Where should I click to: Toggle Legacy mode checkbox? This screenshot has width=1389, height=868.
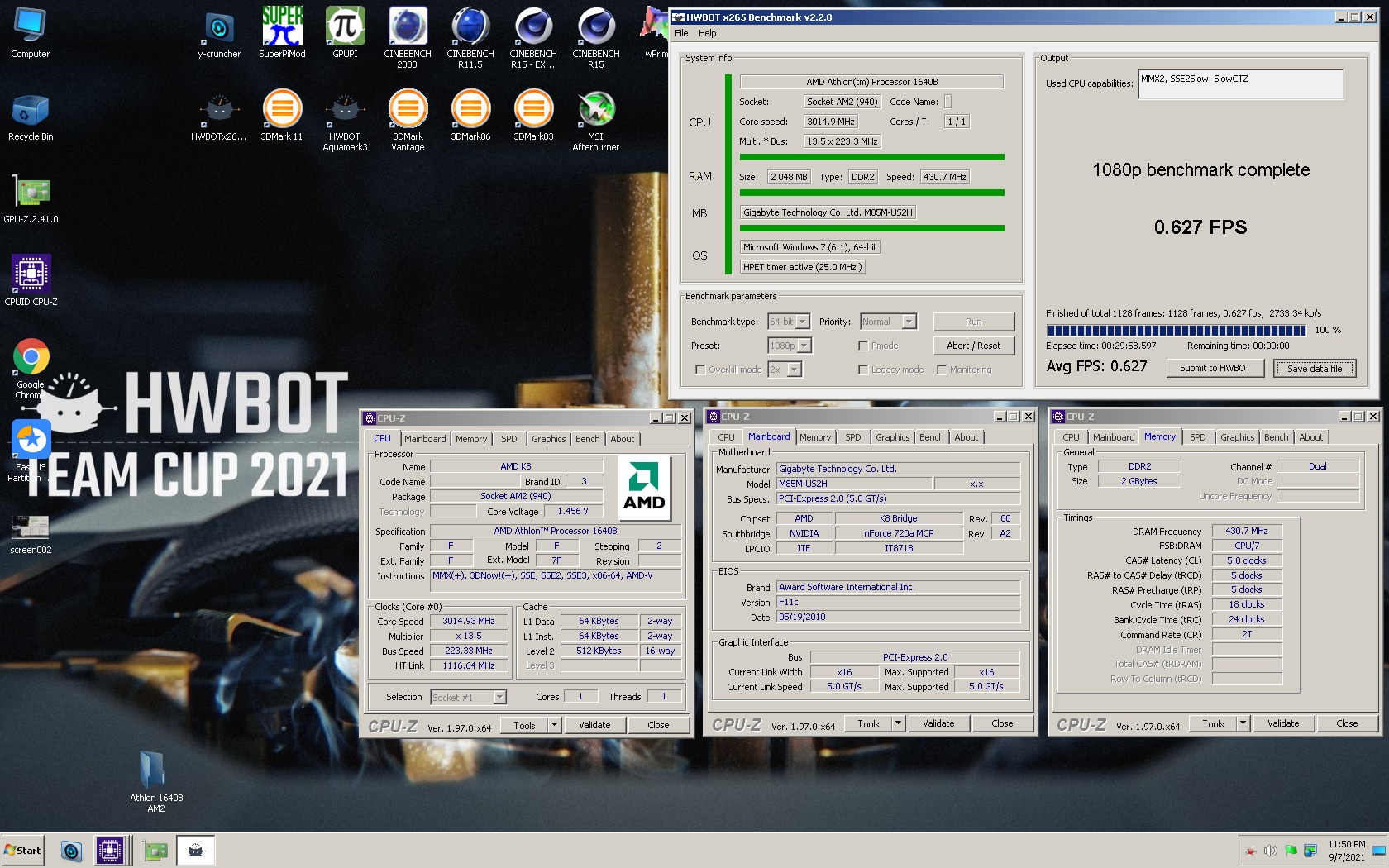pos(863,370)
